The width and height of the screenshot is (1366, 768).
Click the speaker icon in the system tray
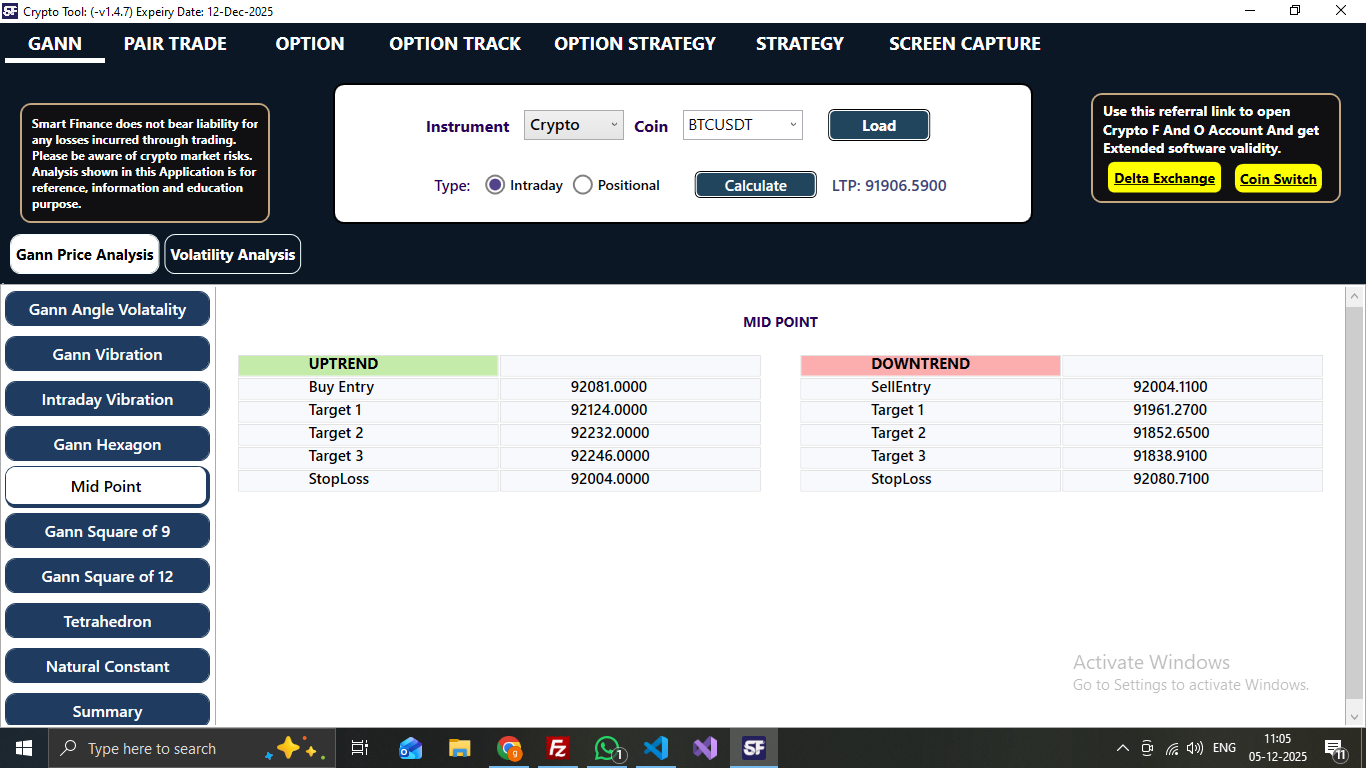[1195, 747]
